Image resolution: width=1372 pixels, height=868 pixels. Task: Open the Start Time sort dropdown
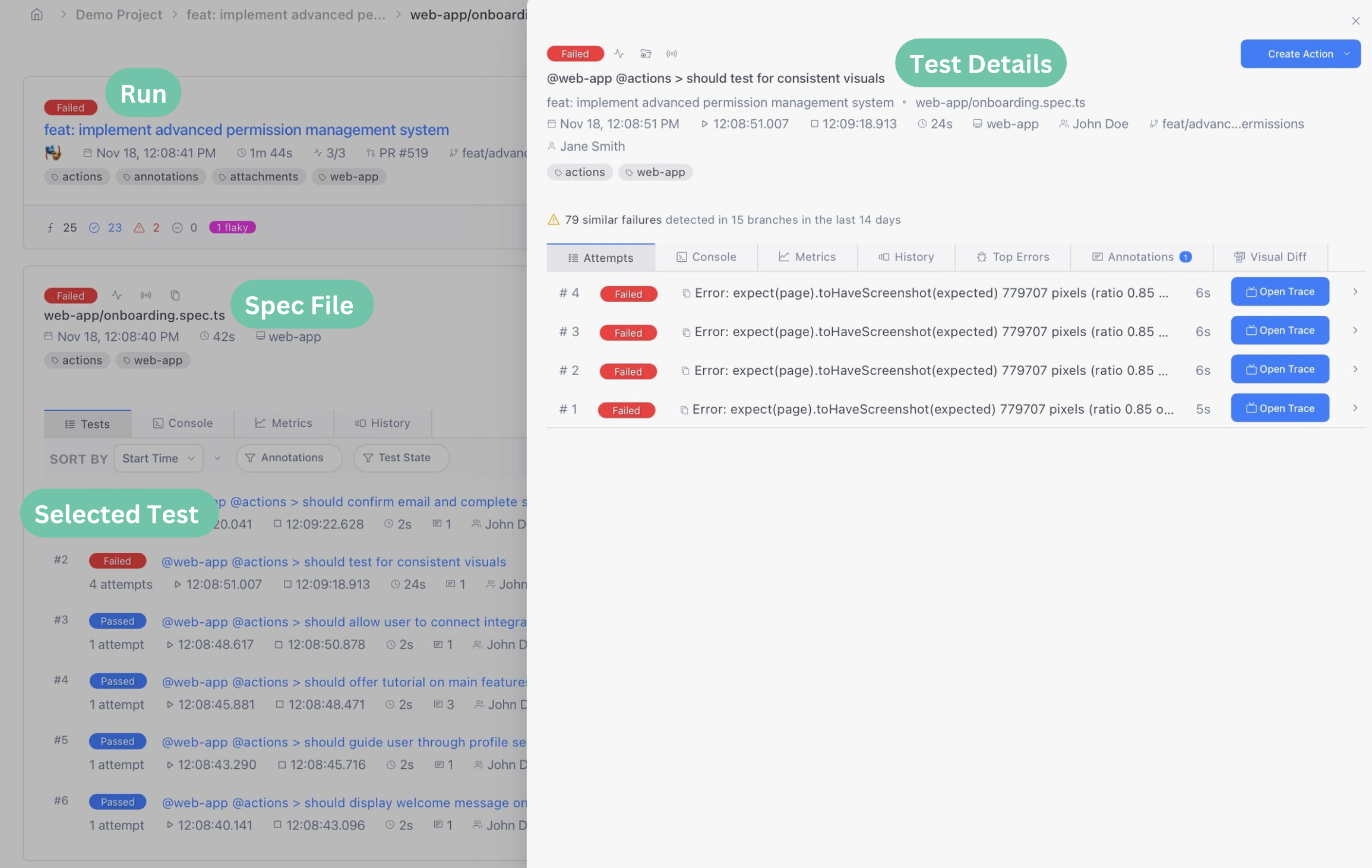tap(158, 458)
